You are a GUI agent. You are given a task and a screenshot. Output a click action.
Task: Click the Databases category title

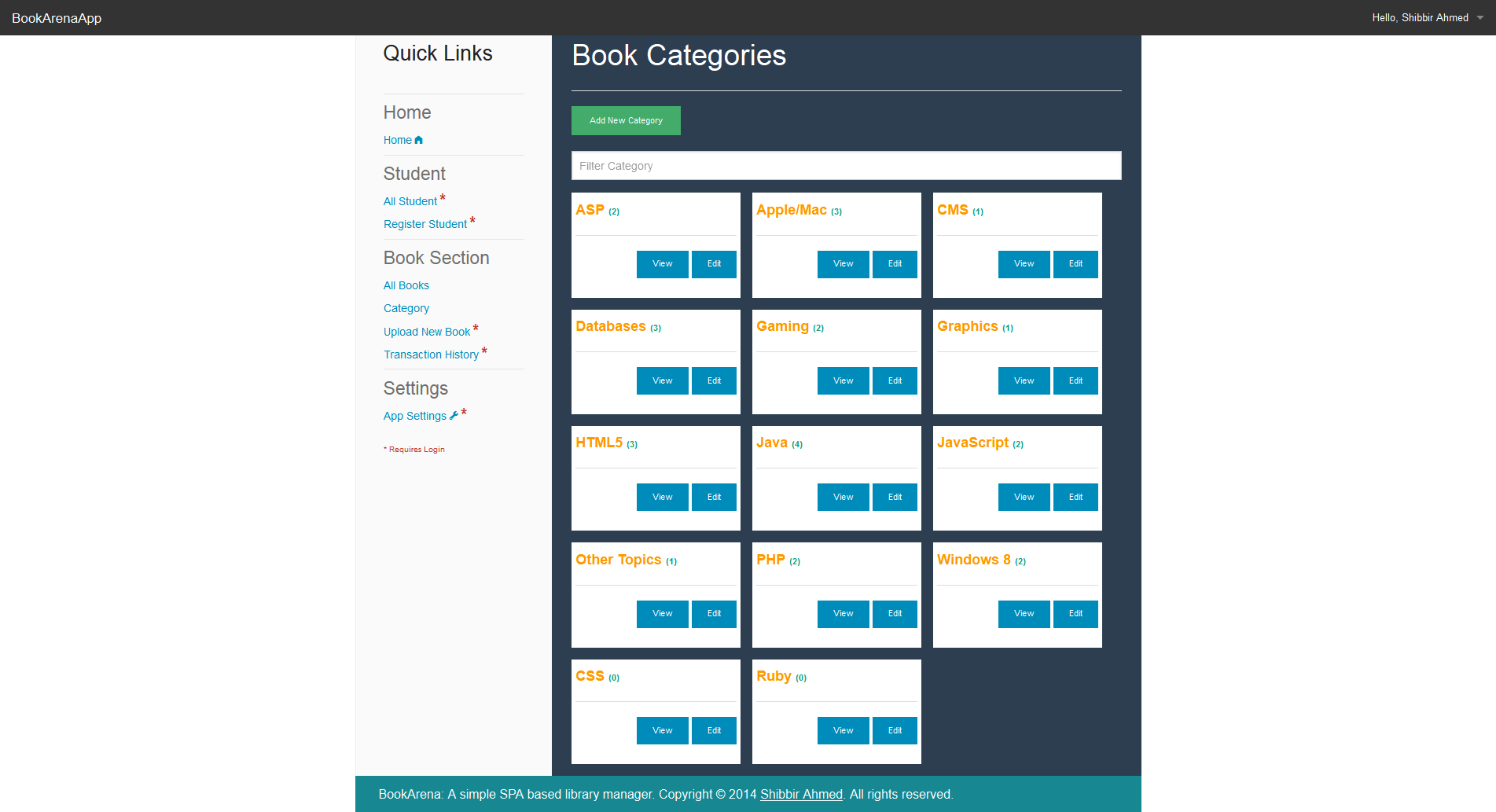pos(610,326)
